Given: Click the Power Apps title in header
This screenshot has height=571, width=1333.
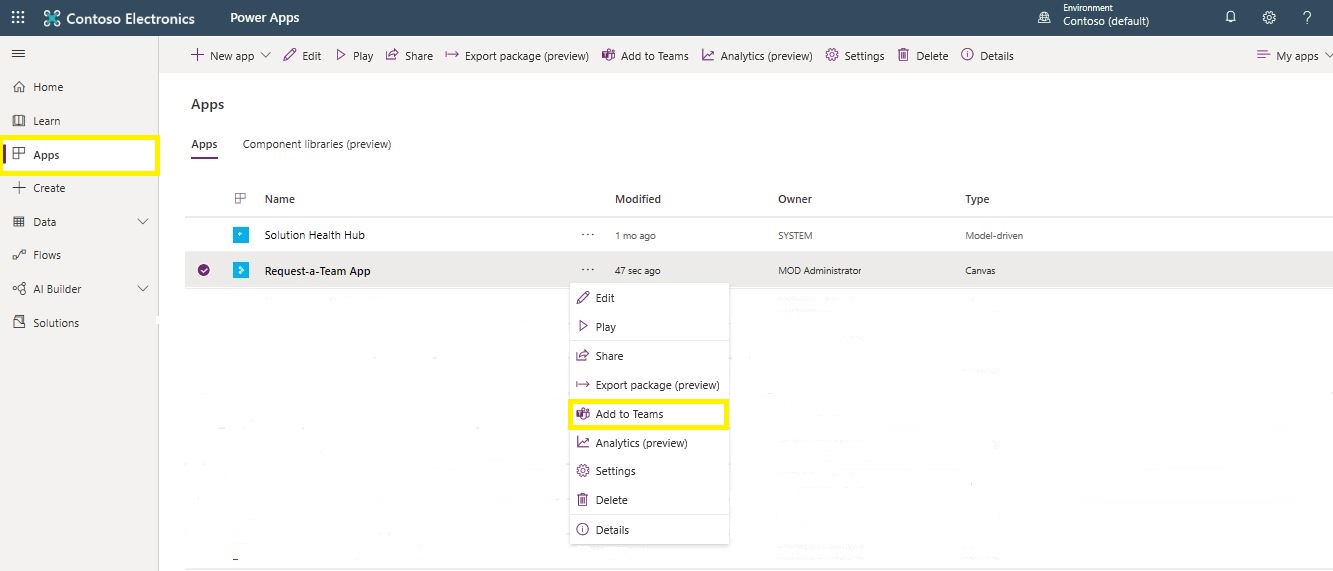Looking at the screenshot, I should pos(264,18).
